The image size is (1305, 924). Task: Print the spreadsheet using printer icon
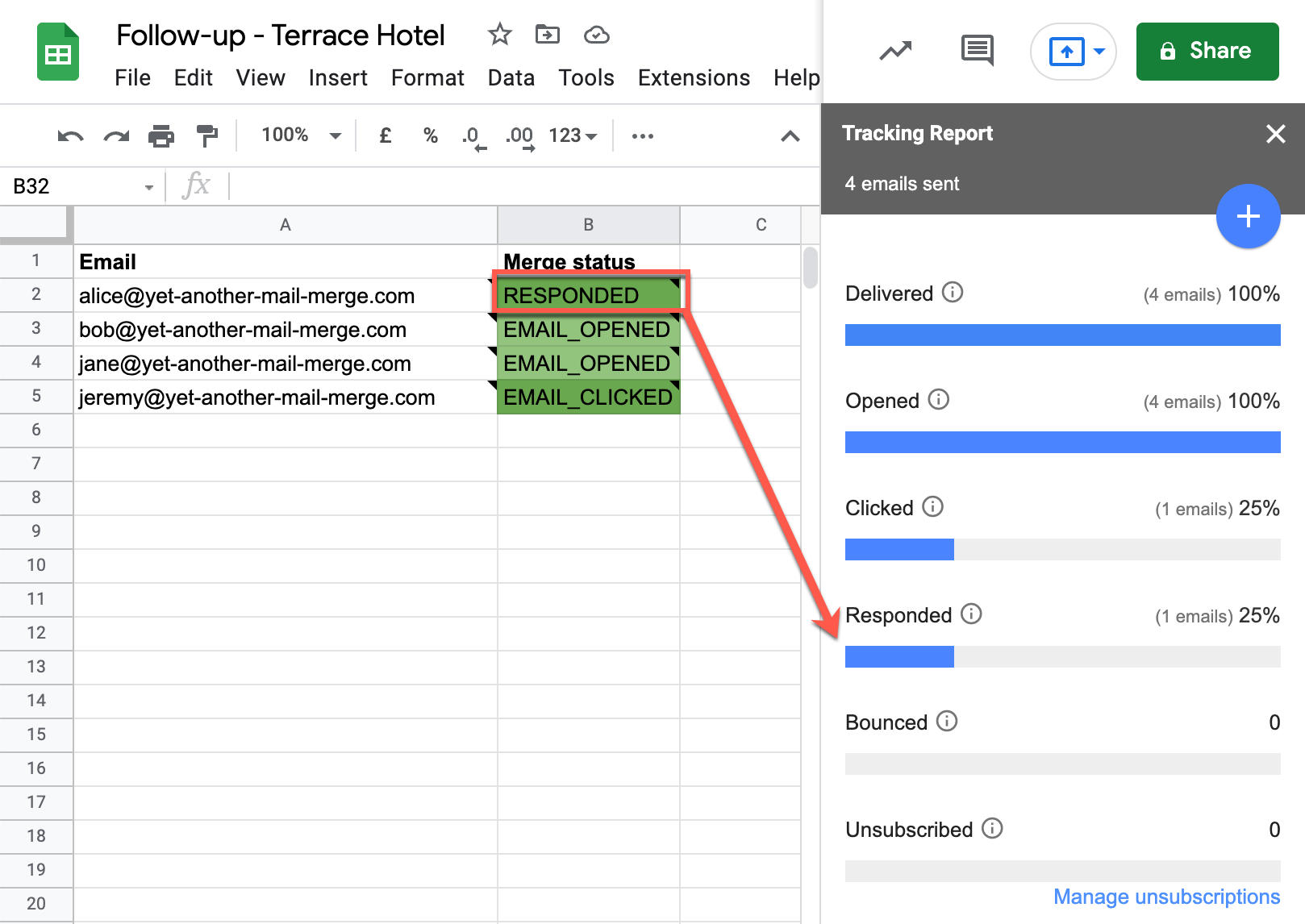tap(161, 136)
